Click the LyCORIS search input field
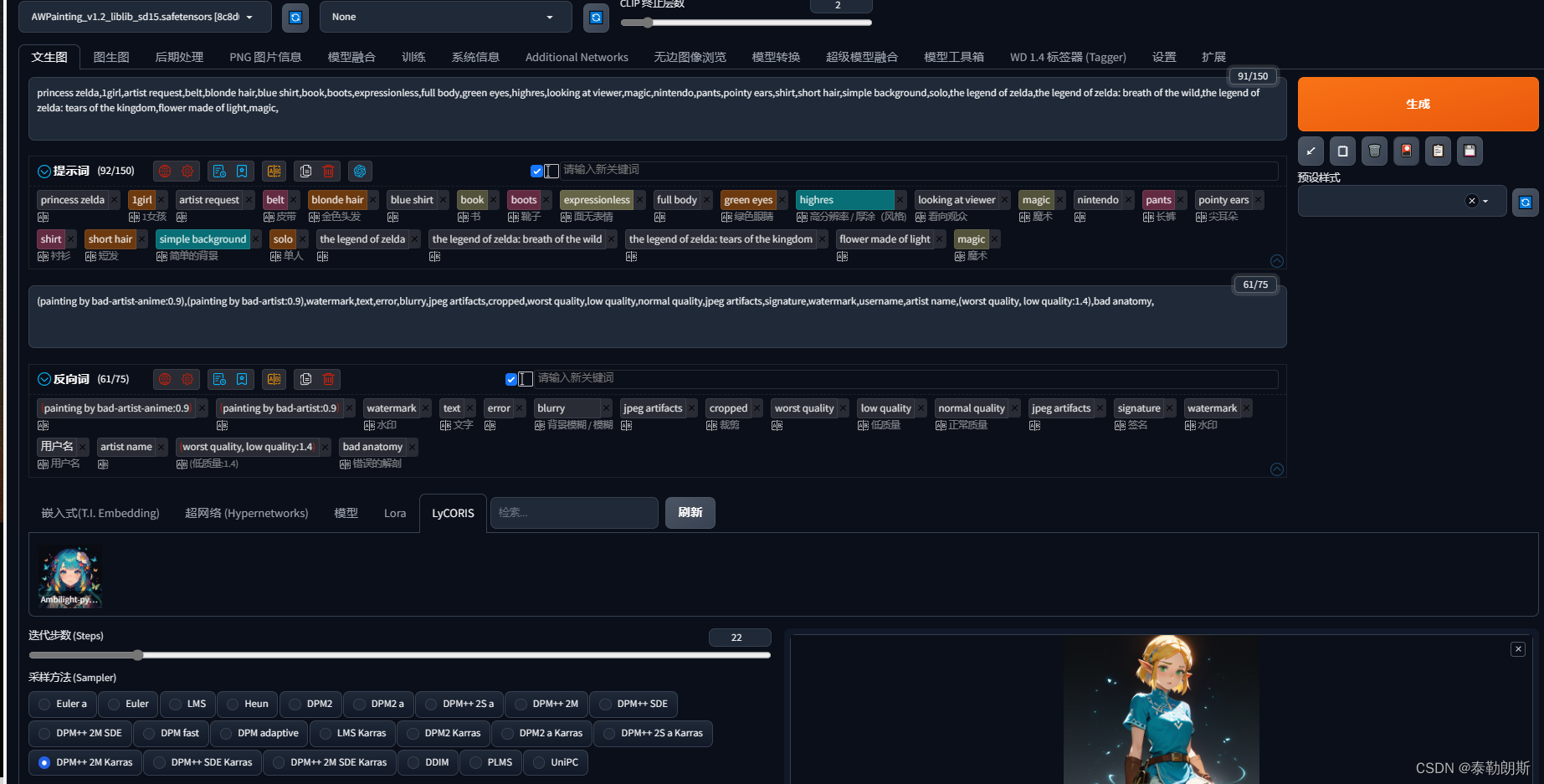 click(574, 513)
